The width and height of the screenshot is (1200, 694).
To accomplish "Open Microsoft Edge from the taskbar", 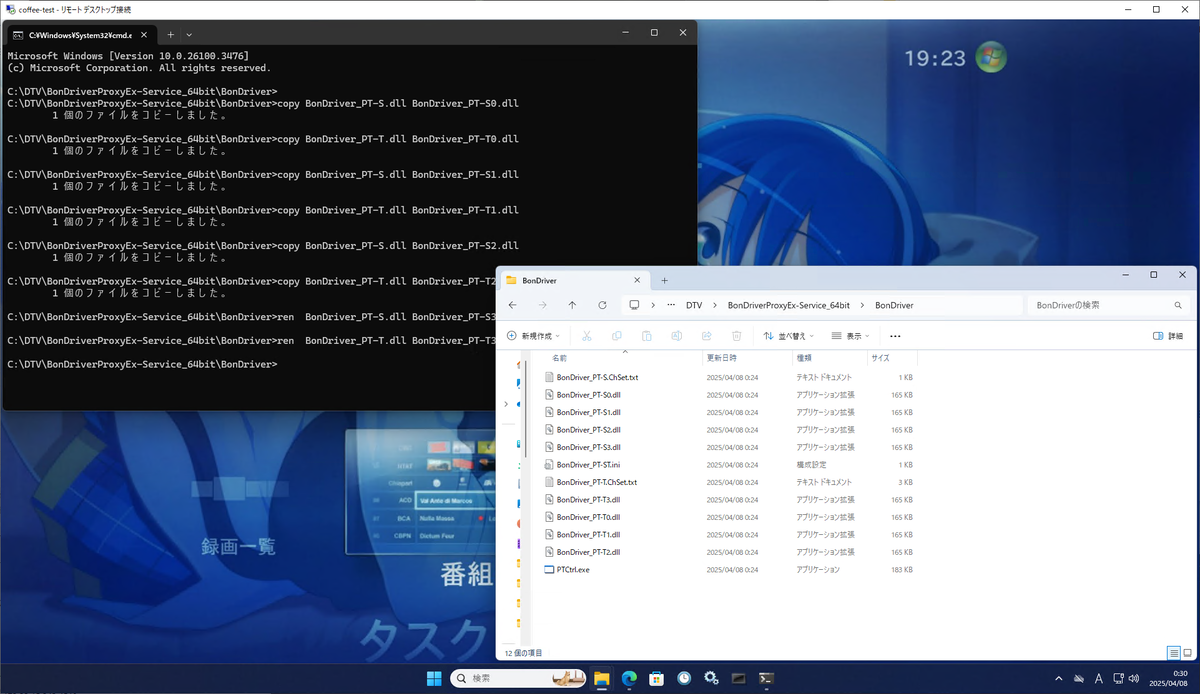I will coord(629,678).
